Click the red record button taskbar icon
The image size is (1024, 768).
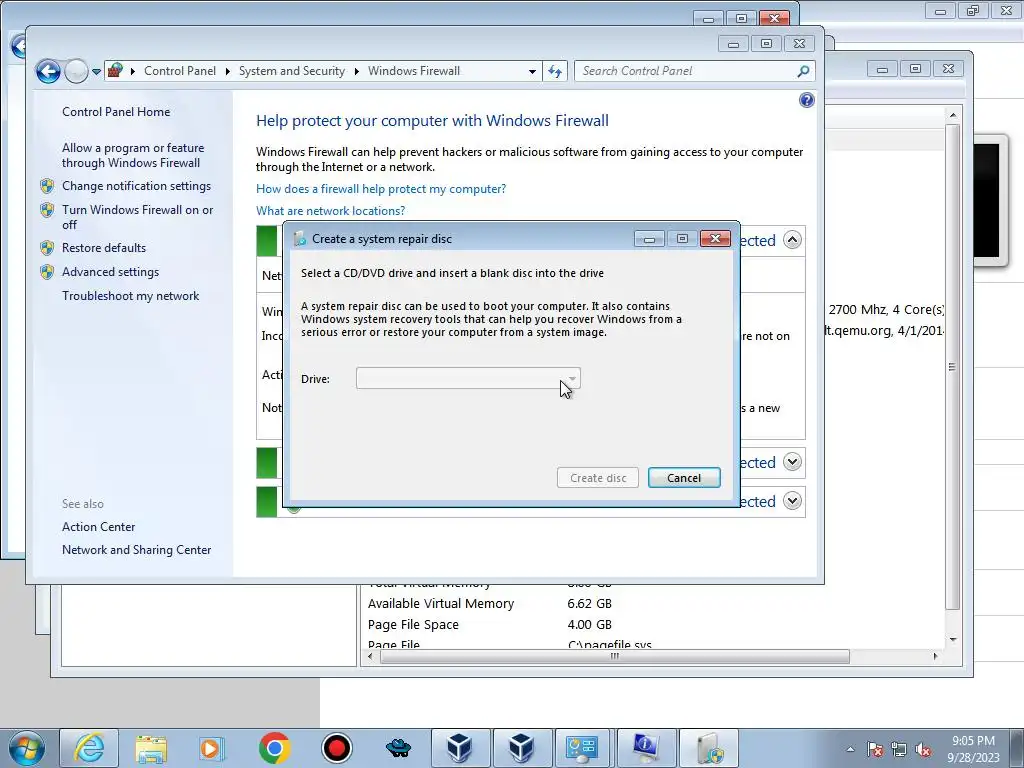pyautogui.click(x=336, y=748)
